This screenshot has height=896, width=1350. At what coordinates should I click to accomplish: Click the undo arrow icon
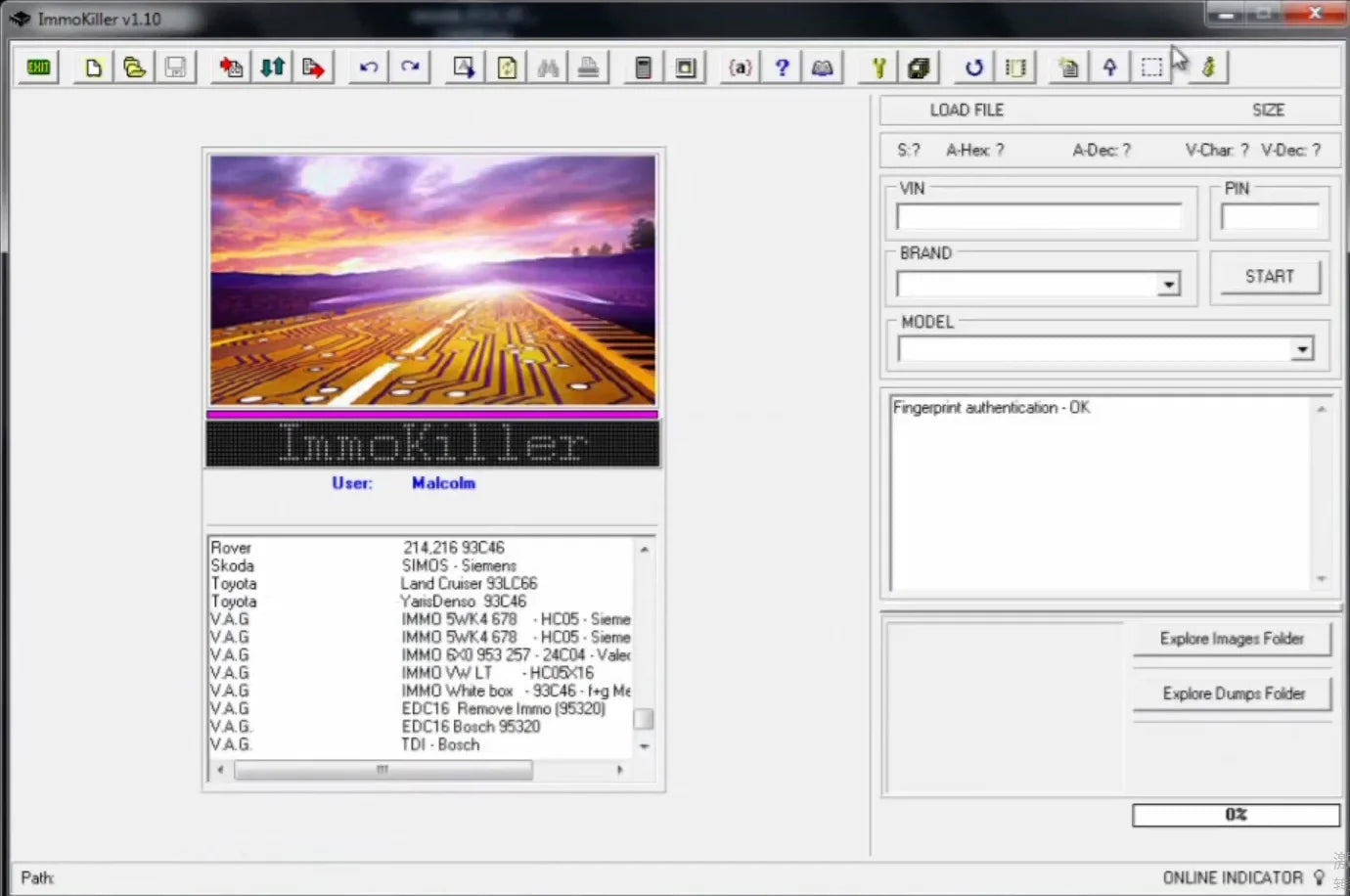tap(367, 67)
